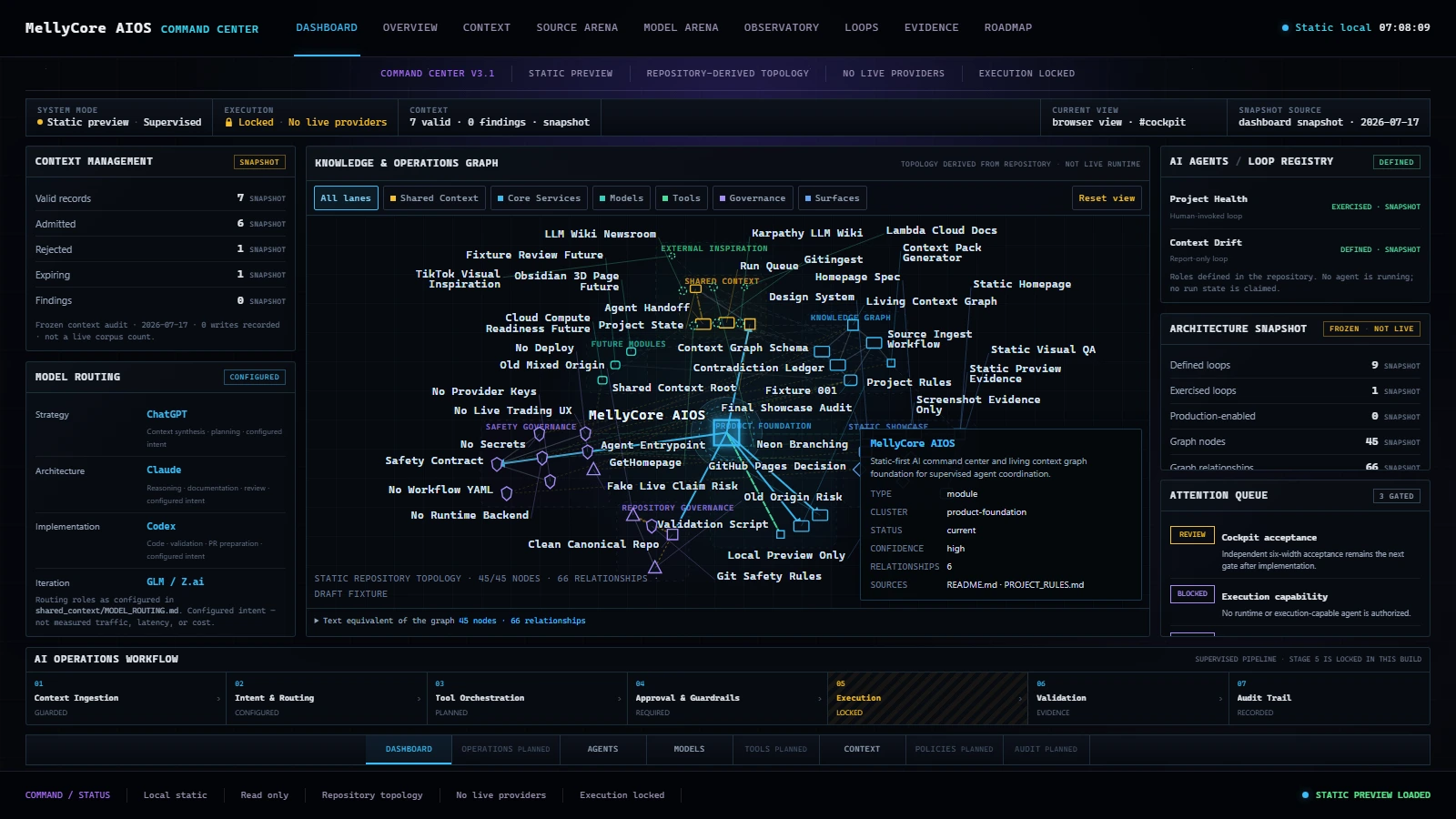The image size is (1456, 819).
Task: Click the SNAPSHOT badge in Context Management
Action: pyautogui.click(x=259, y=162)
